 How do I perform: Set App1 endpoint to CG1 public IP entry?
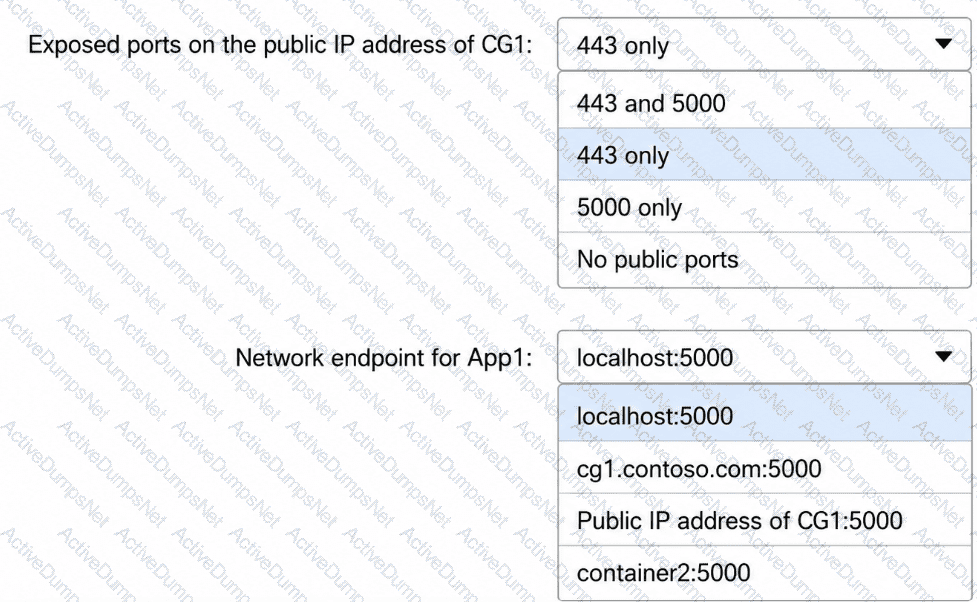pyautogui.click(x=765, y=520)
